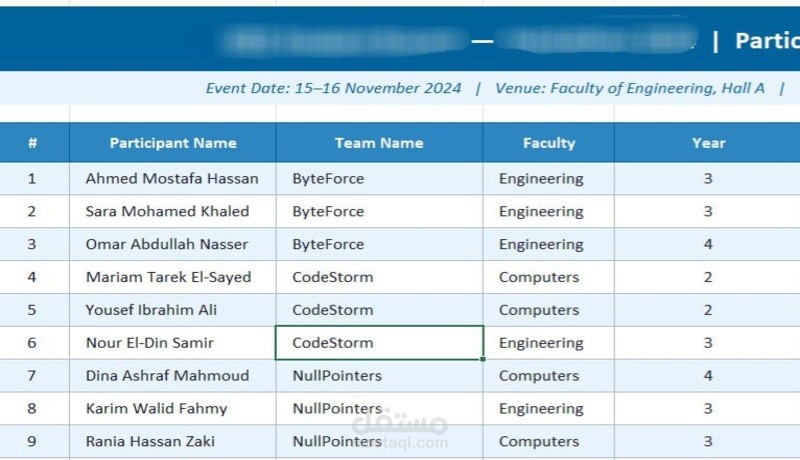The height and width of the screenshot is (460, 800).
Task: Select the Rania Hassan Zaki name cell
Action: pyautogui.click(x=150, y=441)
